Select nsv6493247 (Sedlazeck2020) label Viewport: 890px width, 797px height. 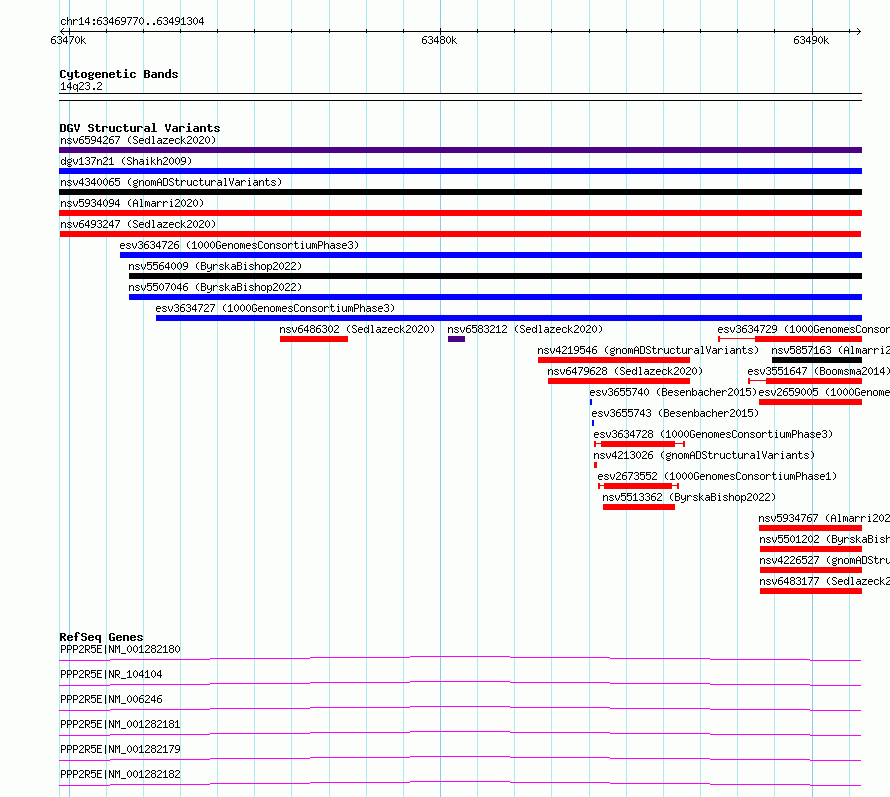138,224
